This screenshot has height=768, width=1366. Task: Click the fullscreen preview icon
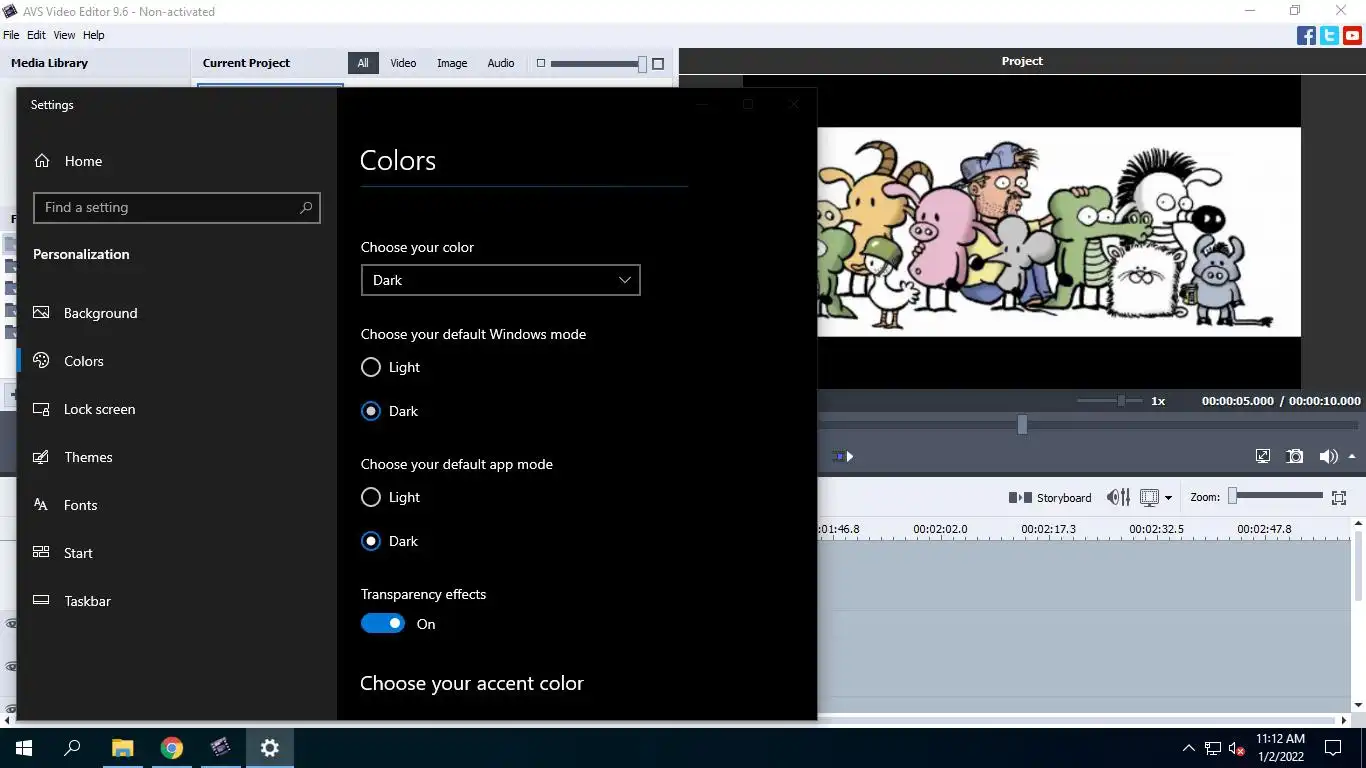click(x=1263, y=456)
